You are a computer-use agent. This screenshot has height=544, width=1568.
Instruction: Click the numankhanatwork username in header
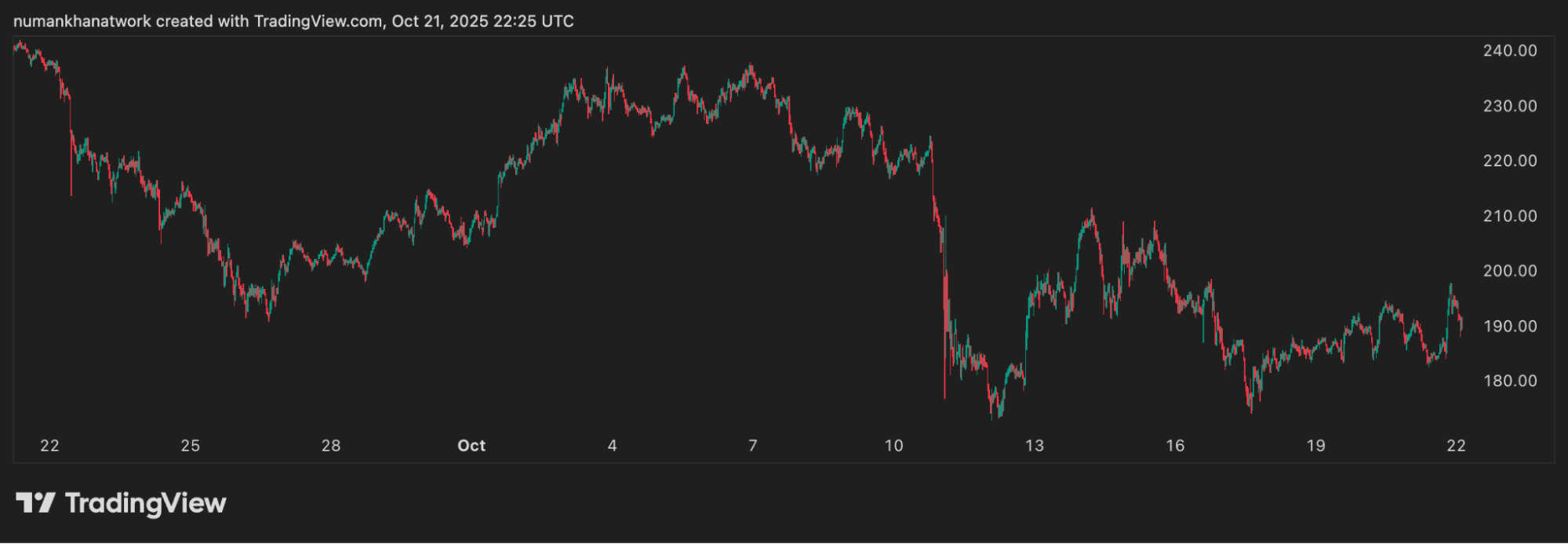click(82, 21)
